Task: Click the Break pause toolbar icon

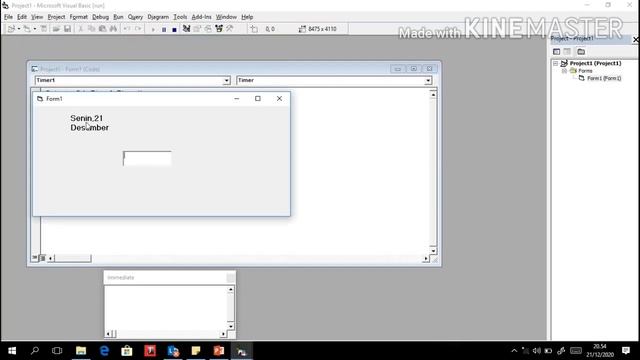Action: coord(164,29)
